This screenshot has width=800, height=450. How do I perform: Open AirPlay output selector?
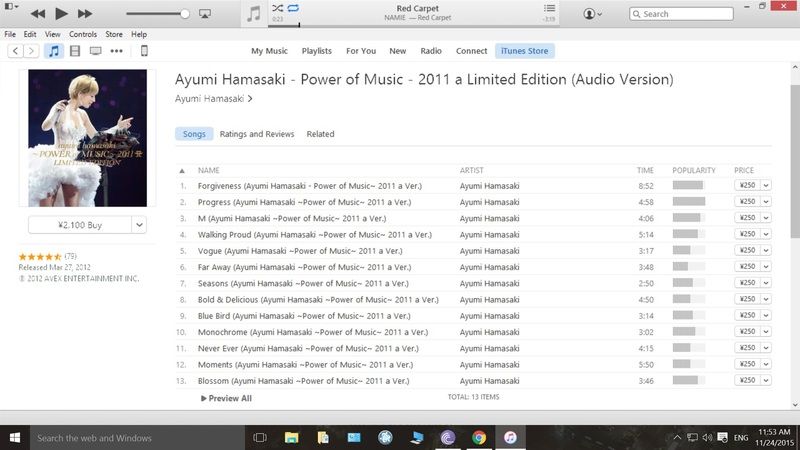(x=205, y=14)
